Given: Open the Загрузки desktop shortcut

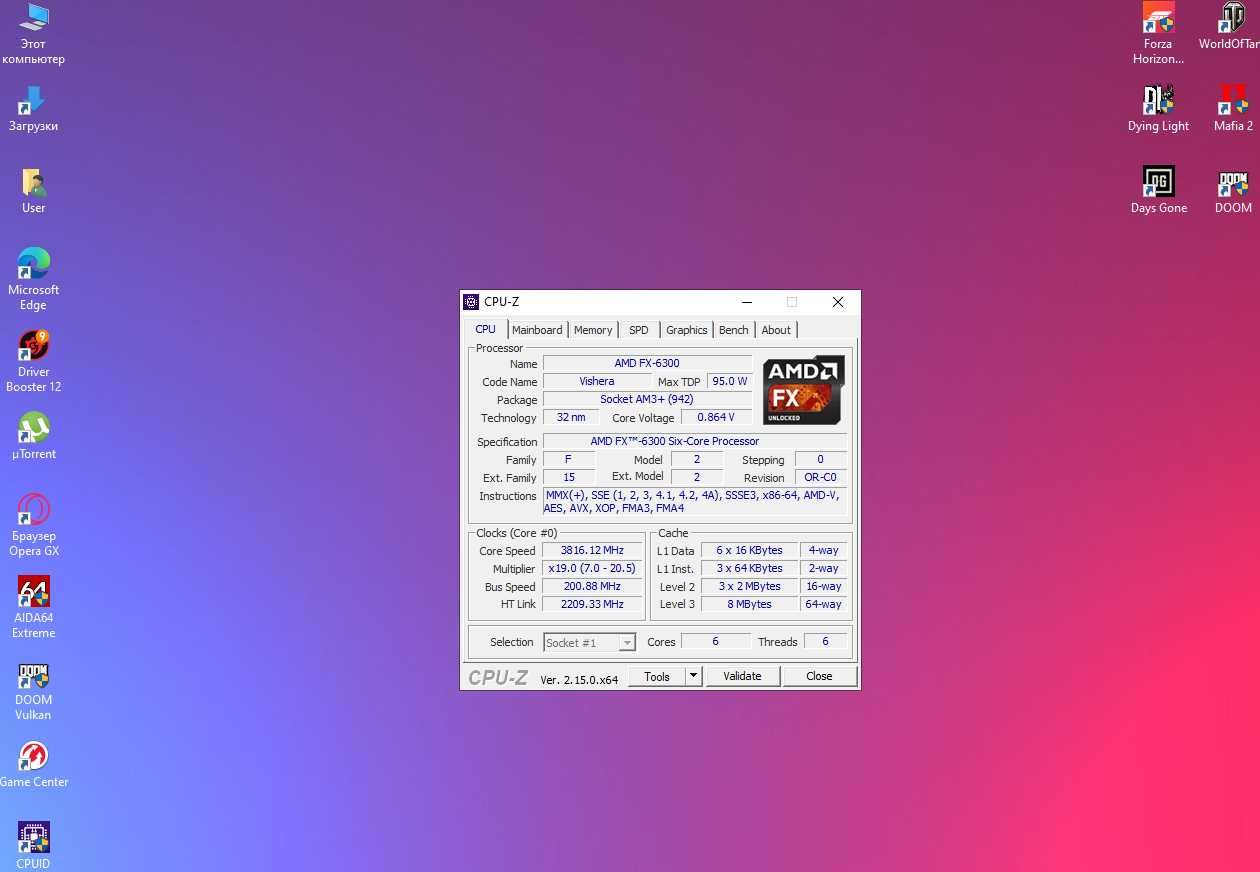Looking at the screenshot, I should tap(33, 109).
